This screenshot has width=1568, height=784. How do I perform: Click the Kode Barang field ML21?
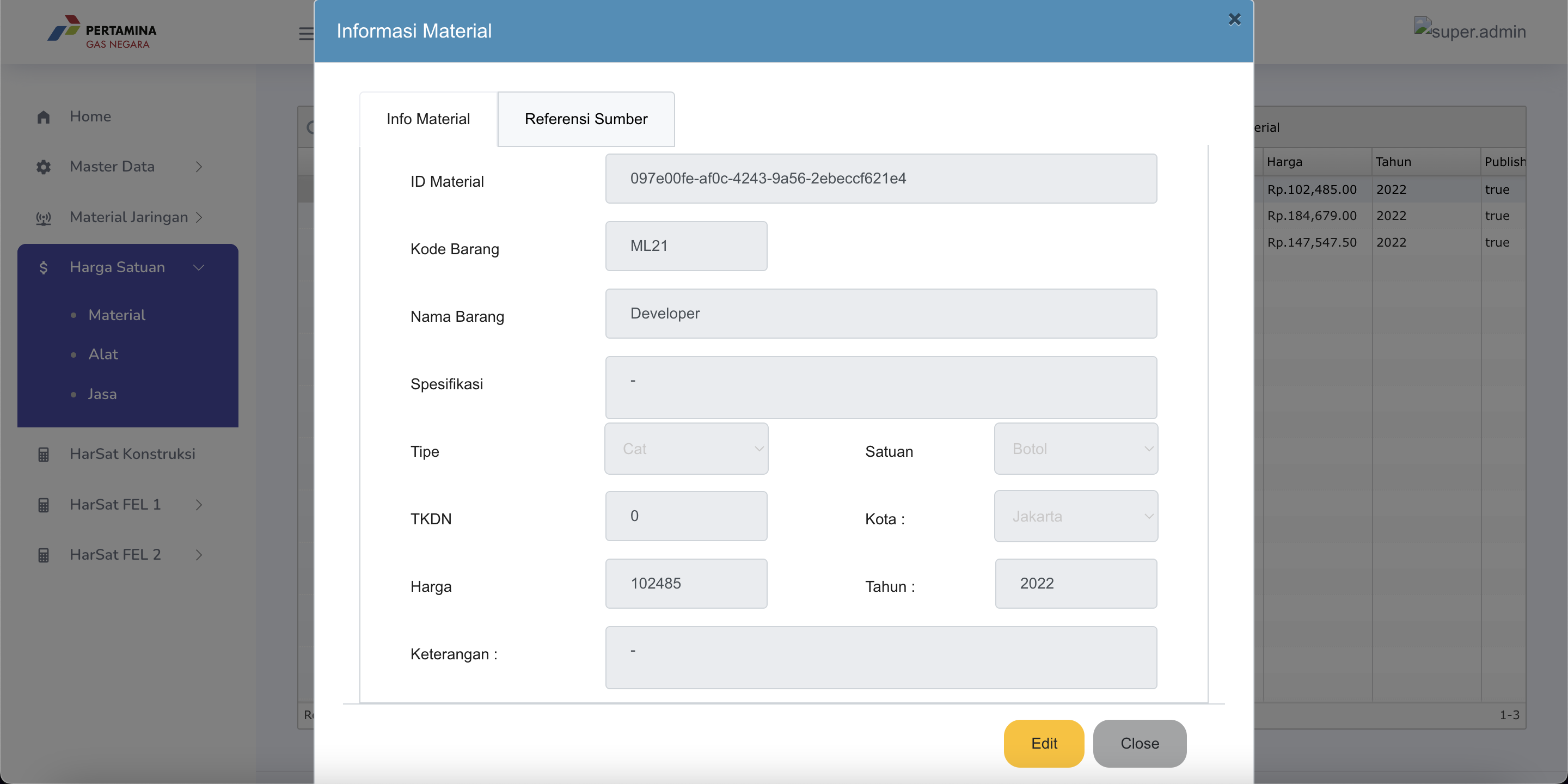coord(686,246)
